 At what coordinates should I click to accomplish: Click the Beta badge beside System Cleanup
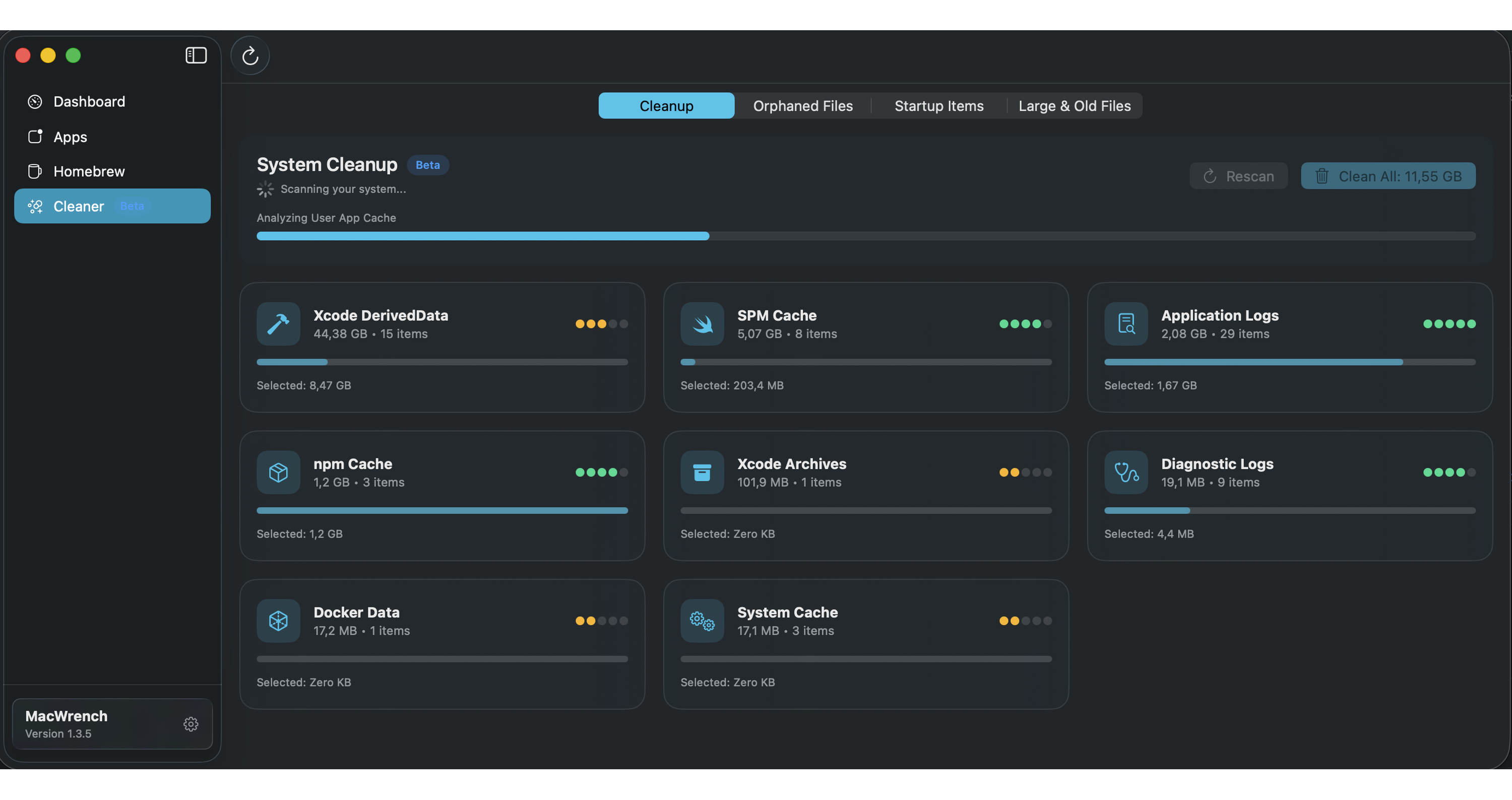(427, 165)
